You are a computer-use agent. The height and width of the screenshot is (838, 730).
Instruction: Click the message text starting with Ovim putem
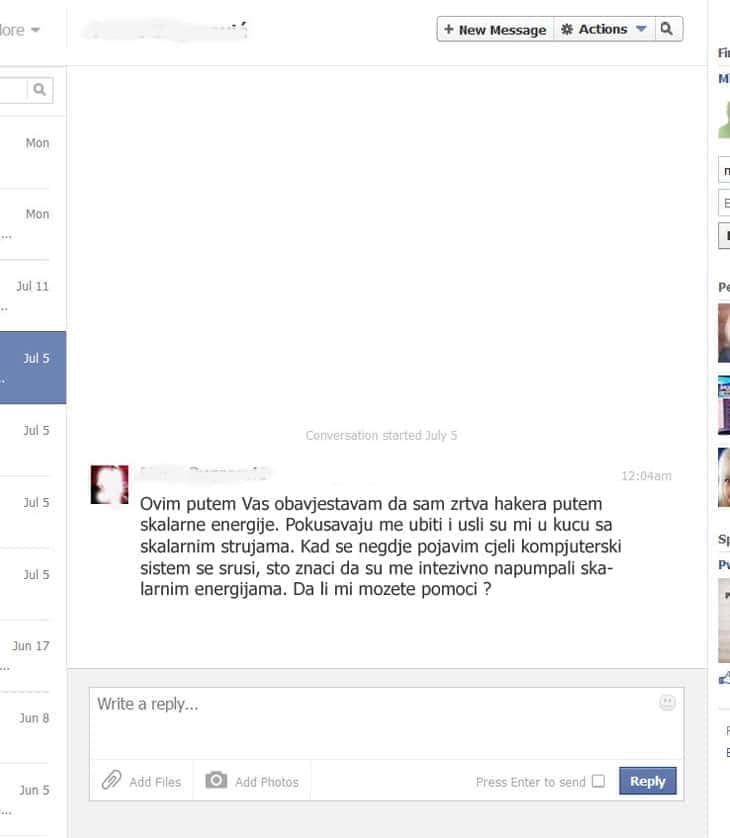point(380,546)
